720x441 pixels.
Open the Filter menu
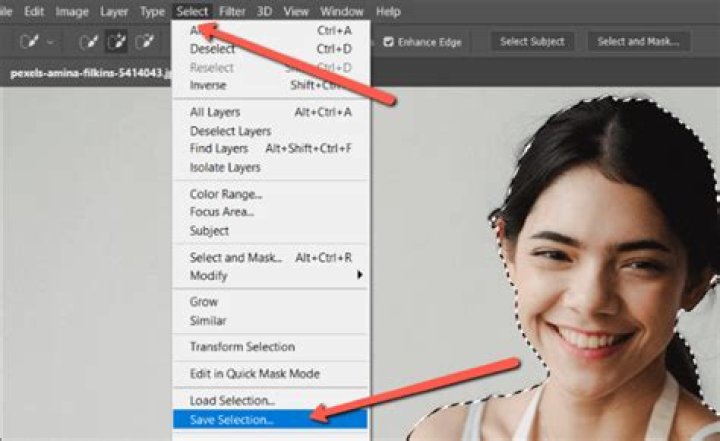click(x=232, y=11)
